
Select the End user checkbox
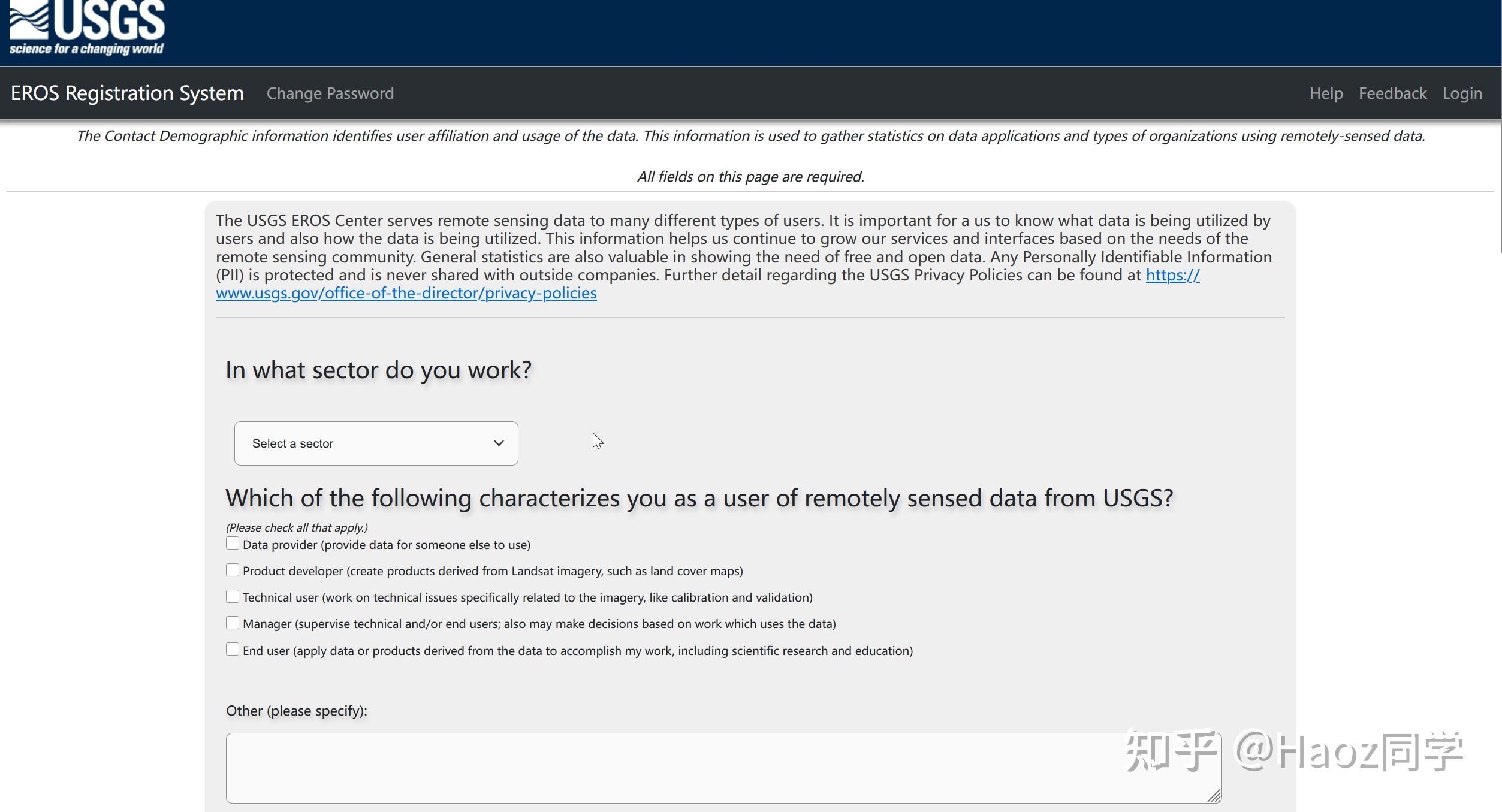[x=233, y=650]
